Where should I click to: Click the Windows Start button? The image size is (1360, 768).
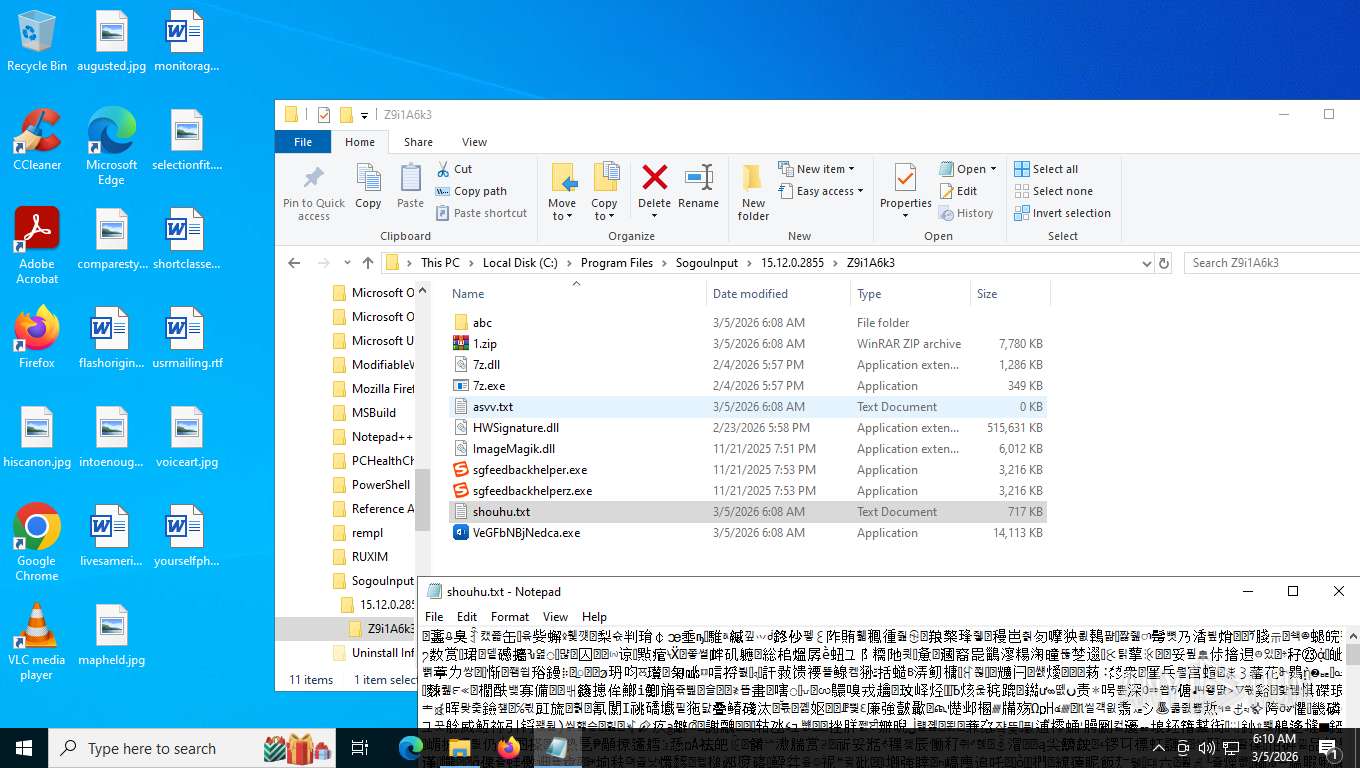click(x=24, y=748)
